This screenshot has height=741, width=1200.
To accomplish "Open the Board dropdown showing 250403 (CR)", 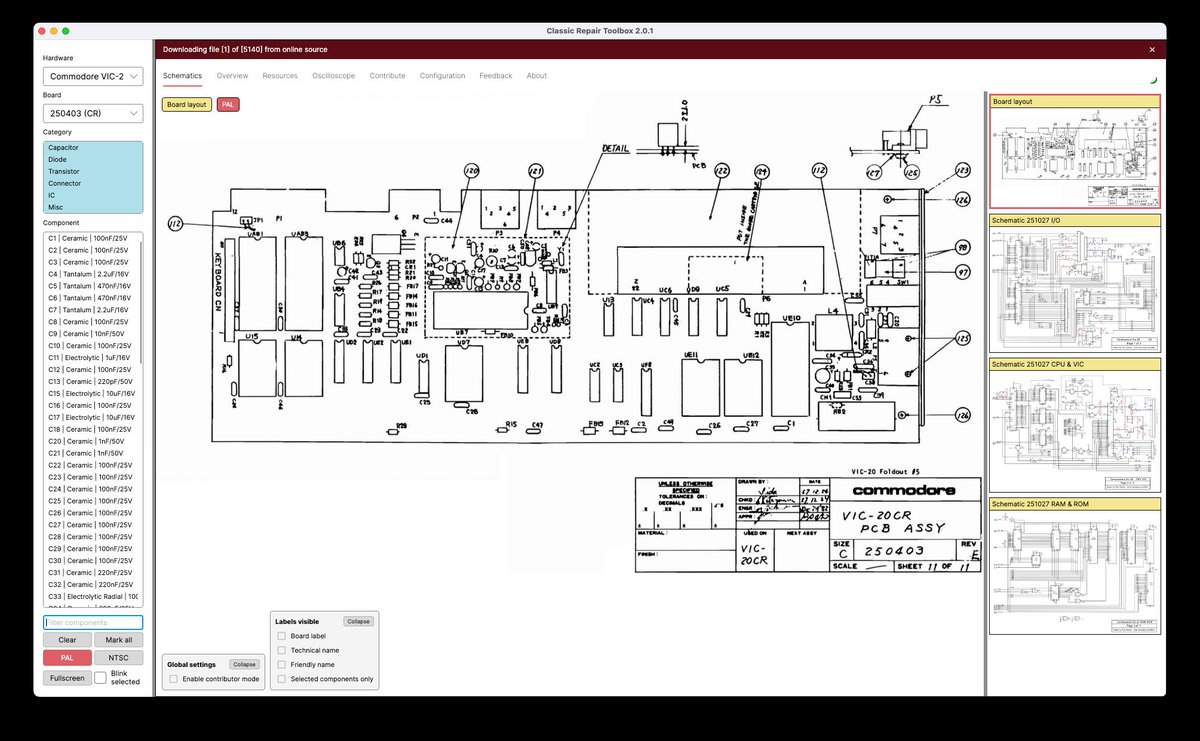I will point(93,114).
